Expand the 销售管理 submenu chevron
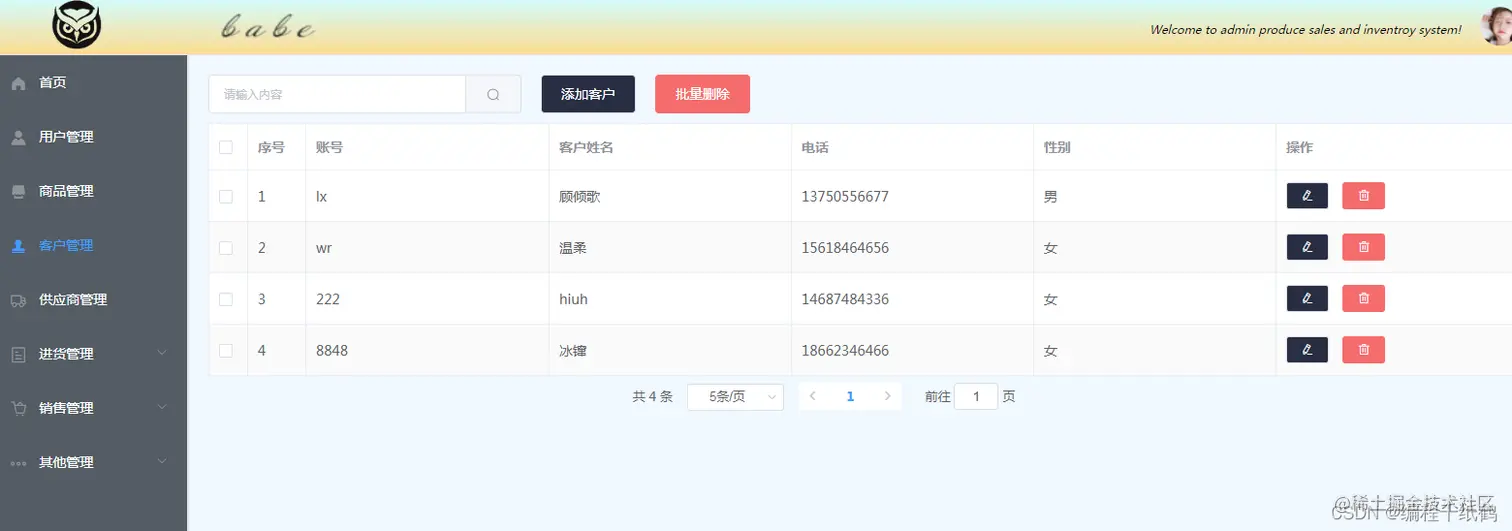 (162, 407)
